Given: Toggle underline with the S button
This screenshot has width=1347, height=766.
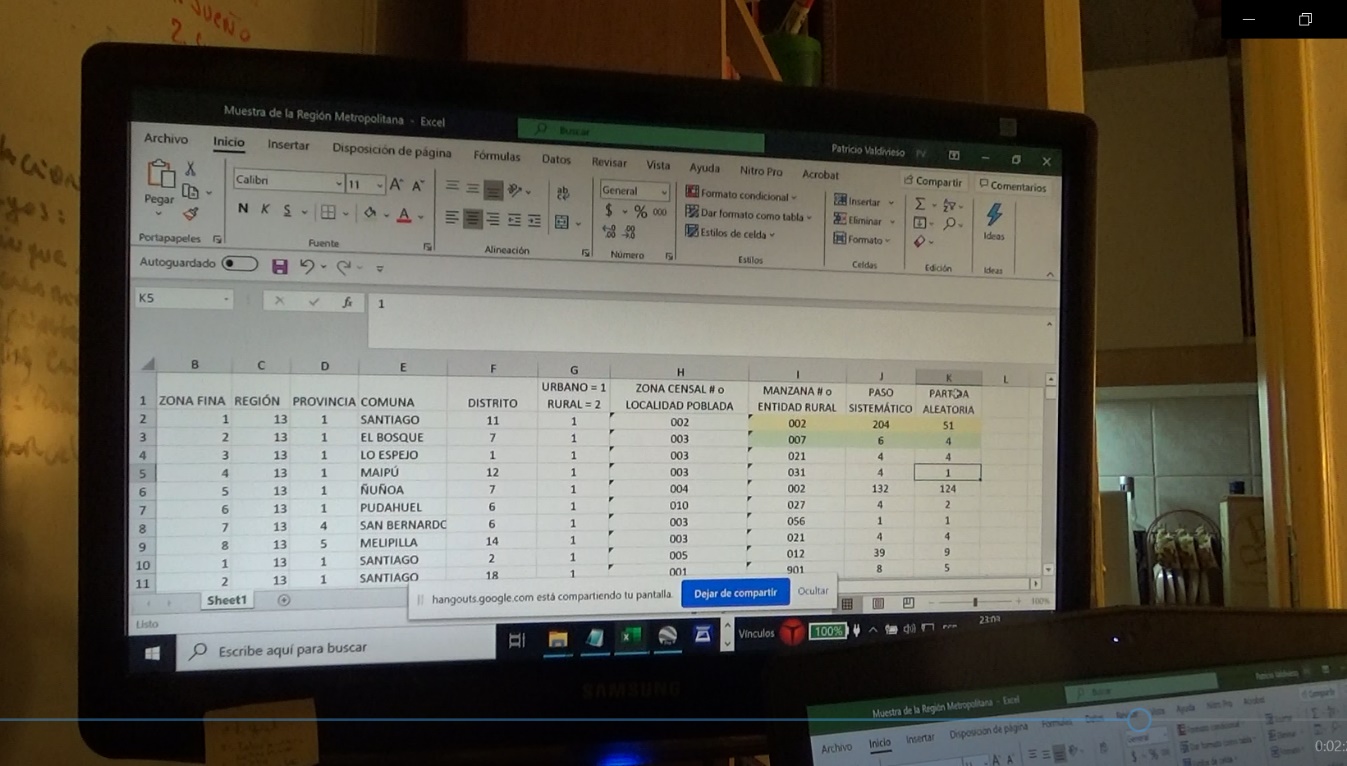Looking at the screenshot, I should (287, 210).
